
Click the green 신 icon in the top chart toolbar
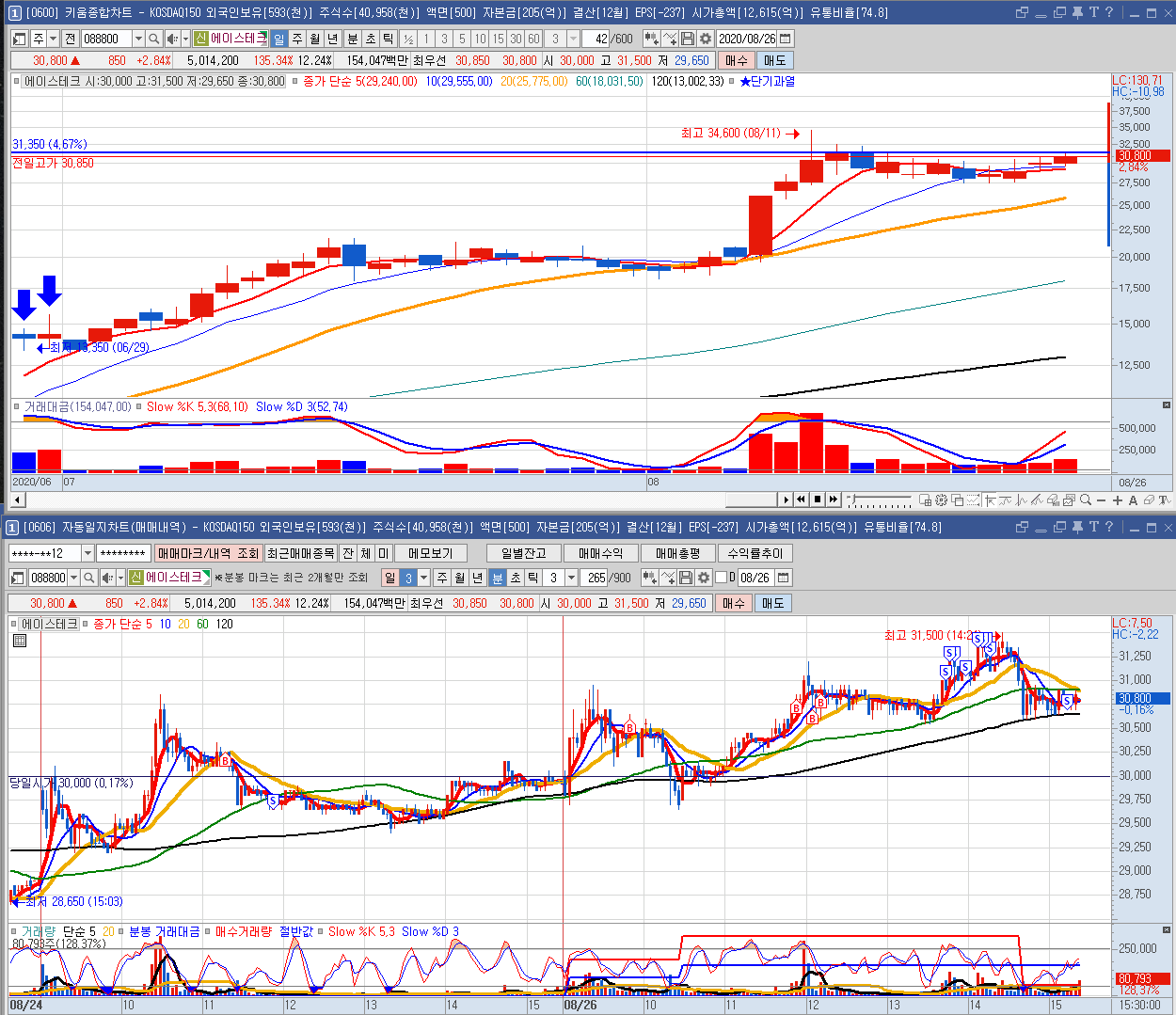coord(200,39)
